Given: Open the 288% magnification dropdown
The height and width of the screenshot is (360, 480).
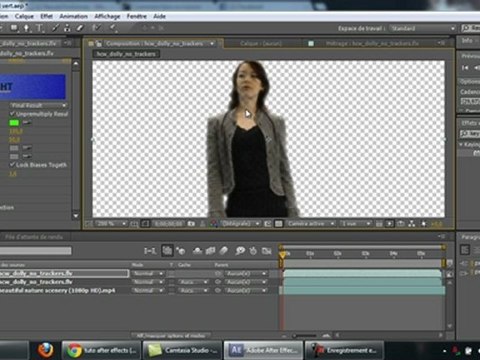Looking at the screenshot, I should tap(111, 224).
